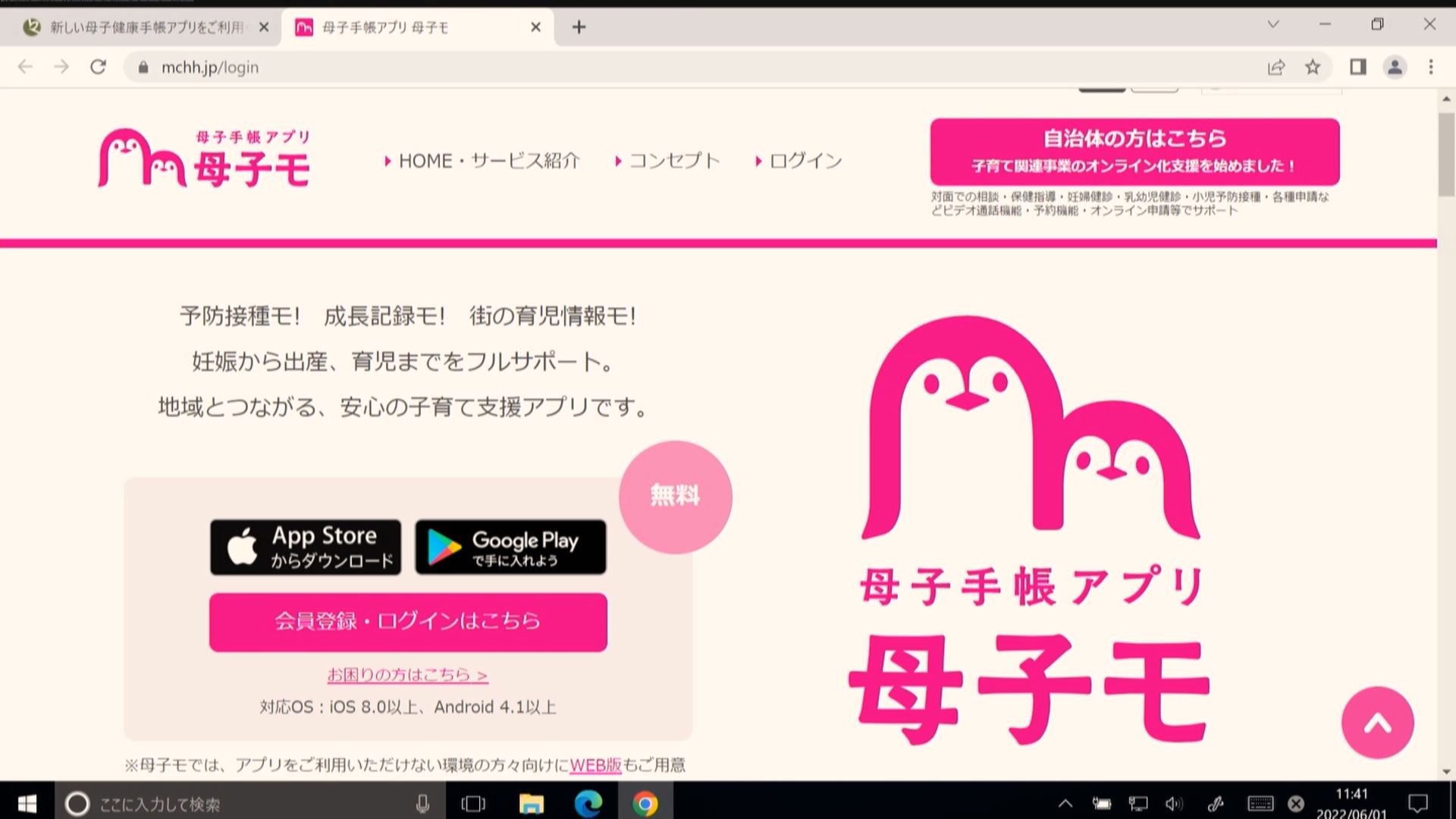Open the ログイン menu item
Image resolution: width=1456 pixels, height=819 pixels.
click(x=799, y=161)
